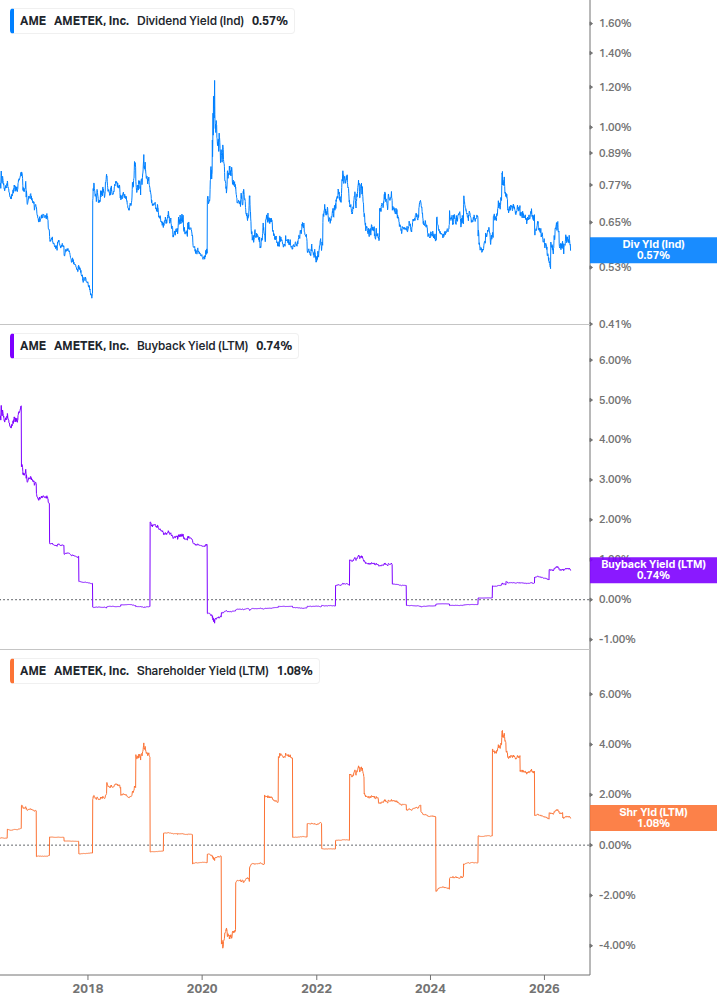Click the -4.00% tick on shareholder yield axis
The height and width of the screenshot is (1005, 717).
tap(617, 946)
